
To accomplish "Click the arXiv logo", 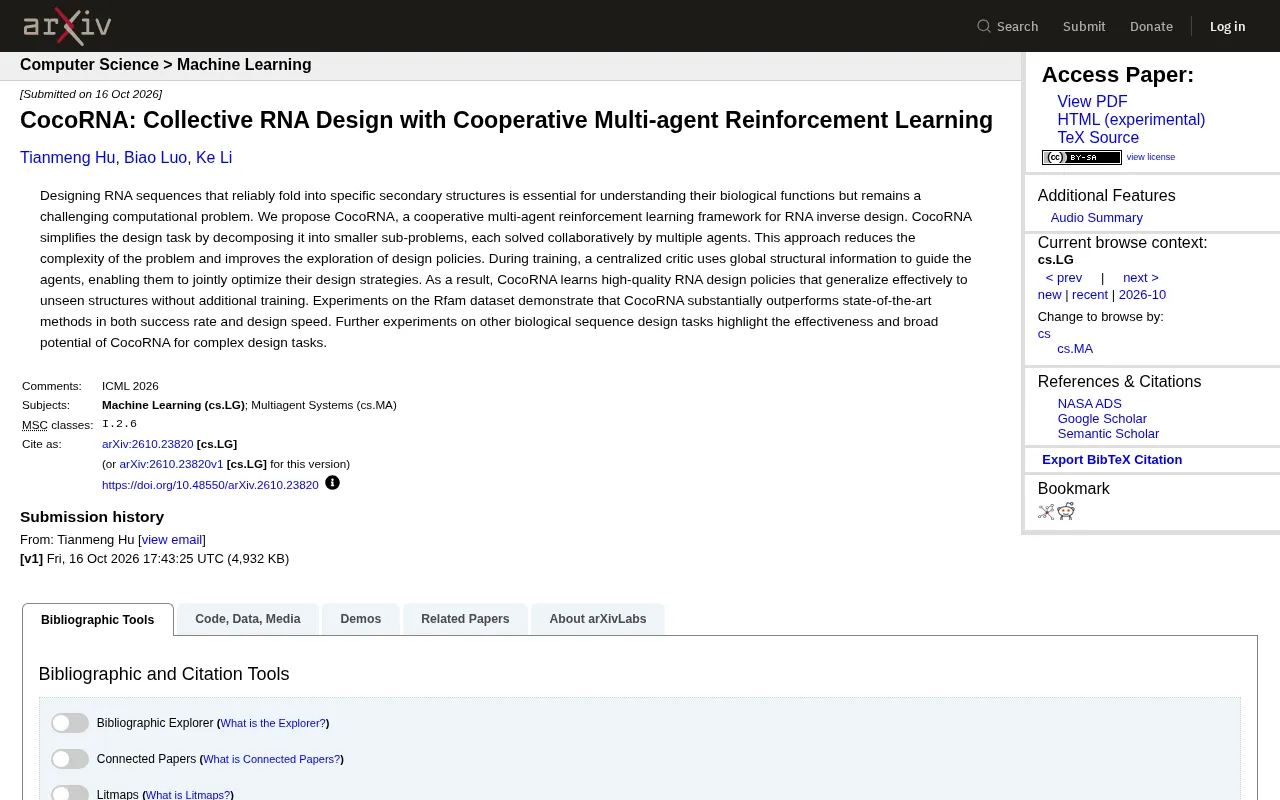I will pyautogui.click(x=67, y=26).
